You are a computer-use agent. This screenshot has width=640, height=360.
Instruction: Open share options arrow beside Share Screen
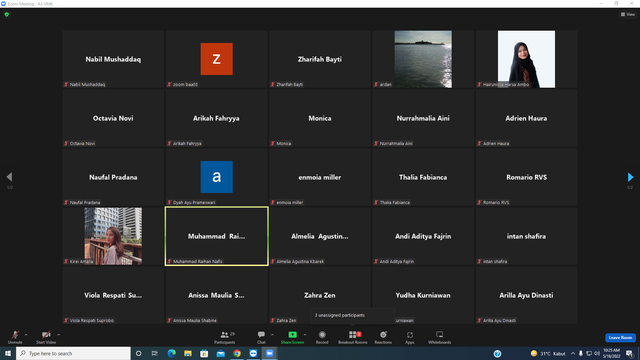point(305,335)
